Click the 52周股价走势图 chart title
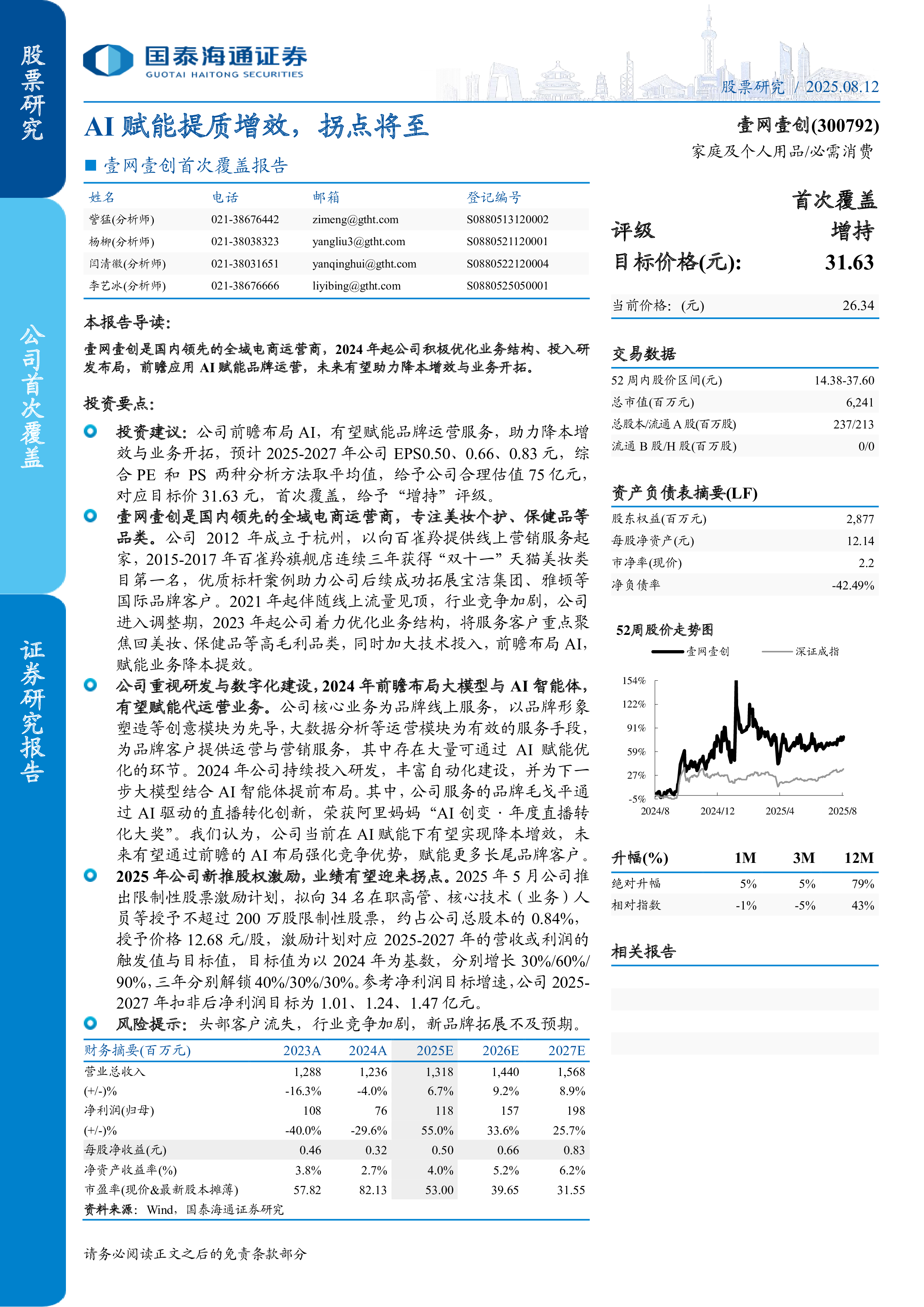The height and width of the screenshot is (1307, 924). click(664, 630)
